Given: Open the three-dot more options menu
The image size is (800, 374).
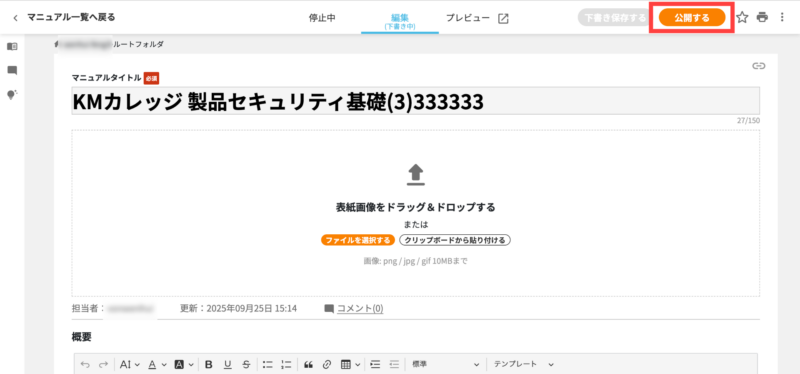Looking at the screenshot, I should click(783, 18).
